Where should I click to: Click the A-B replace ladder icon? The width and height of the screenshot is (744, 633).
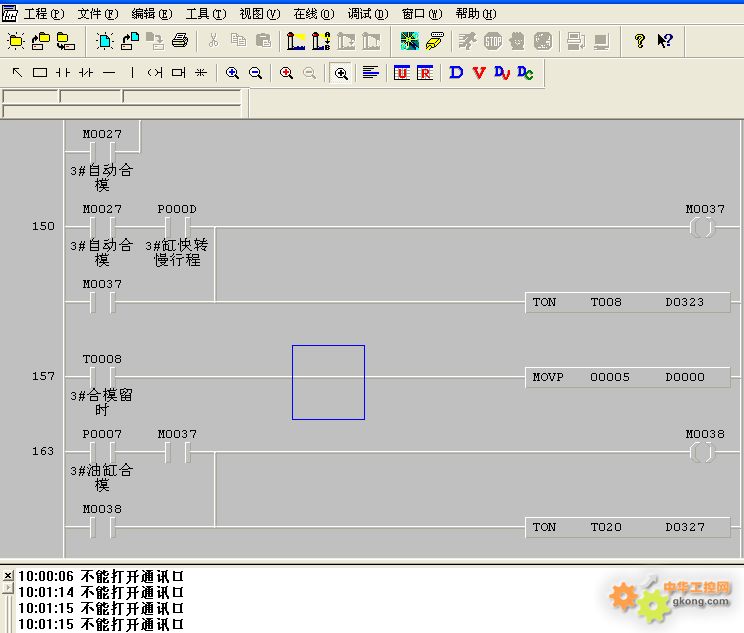[321, 41]
